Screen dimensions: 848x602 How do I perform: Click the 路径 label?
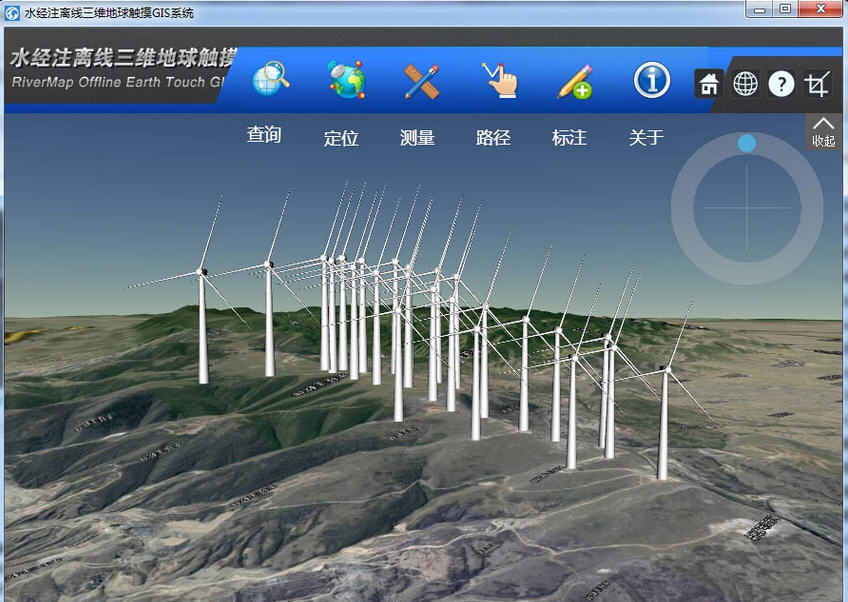click(x=493, y=137)
